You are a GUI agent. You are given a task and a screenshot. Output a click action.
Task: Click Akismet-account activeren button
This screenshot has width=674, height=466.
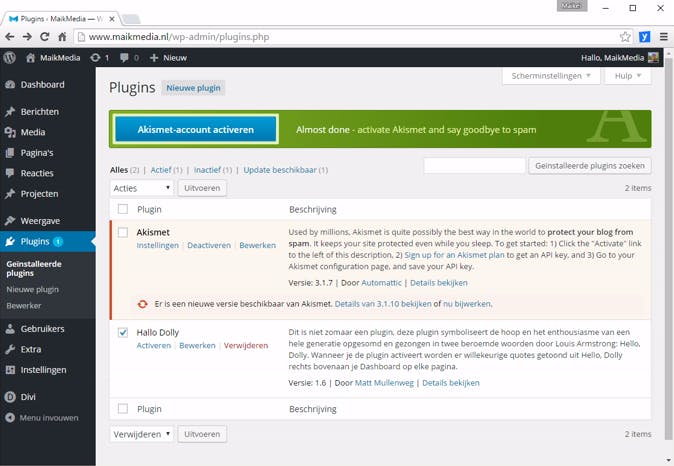point(196,129)
